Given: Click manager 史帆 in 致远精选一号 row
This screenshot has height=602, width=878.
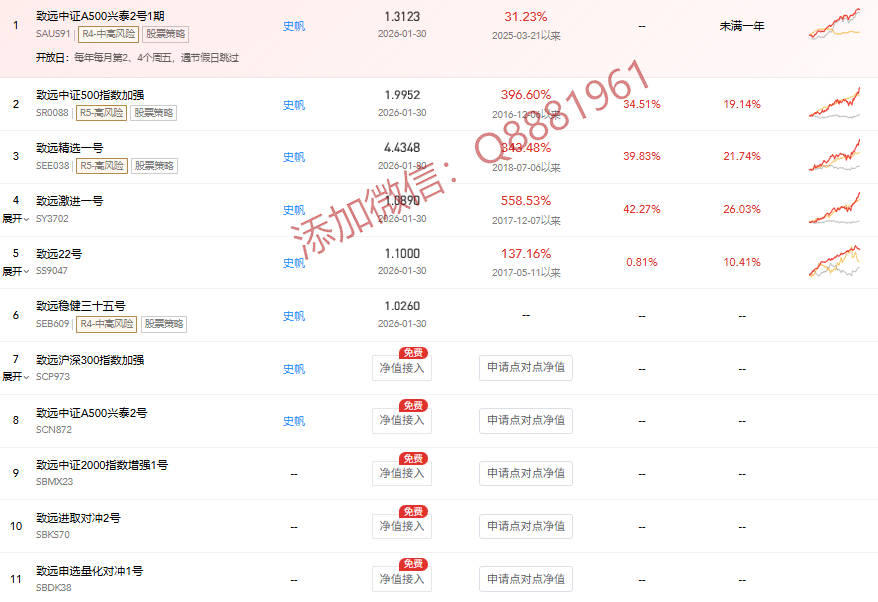Looking at the screenshot, I should click(293, 157).
